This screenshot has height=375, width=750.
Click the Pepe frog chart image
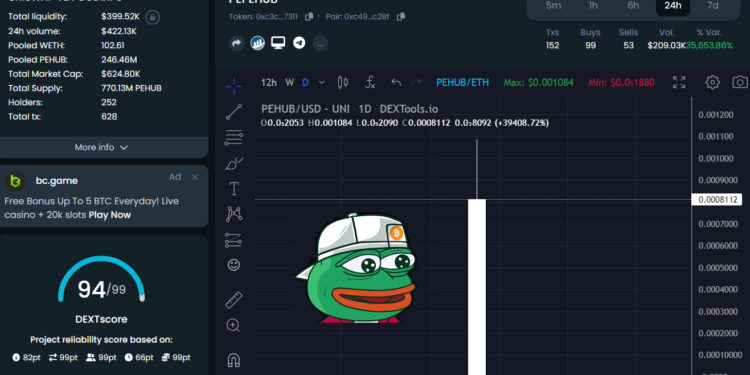(x=356, y=268)
